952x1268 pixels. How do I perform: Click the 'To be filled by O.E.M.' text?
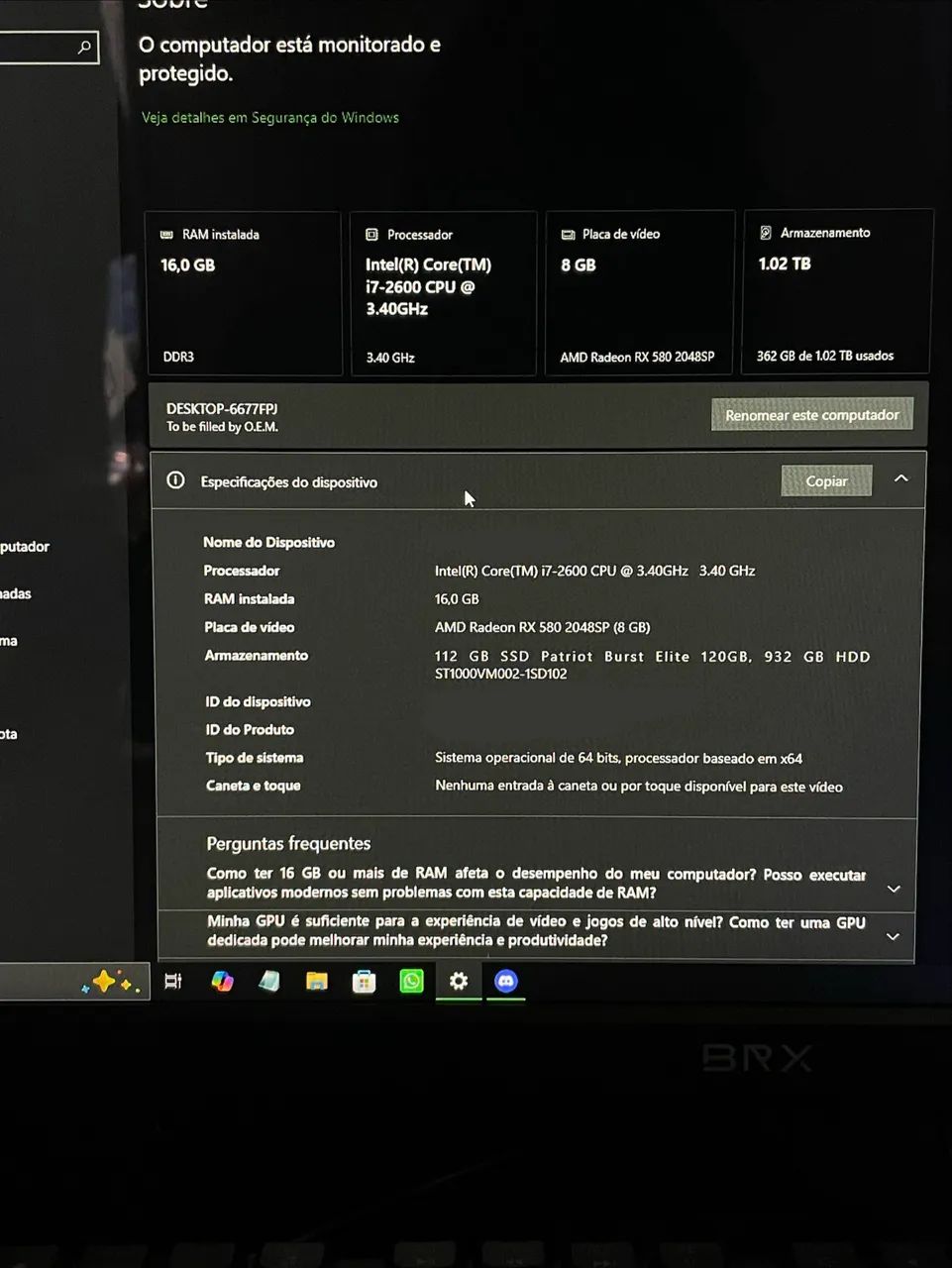coord(222,427)
